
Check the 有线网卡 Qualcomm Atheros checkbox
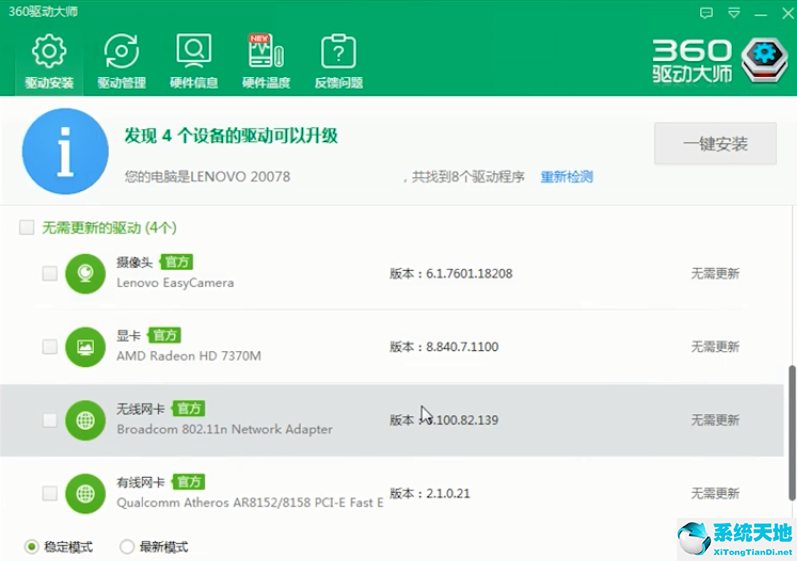(x=50, y=493)
